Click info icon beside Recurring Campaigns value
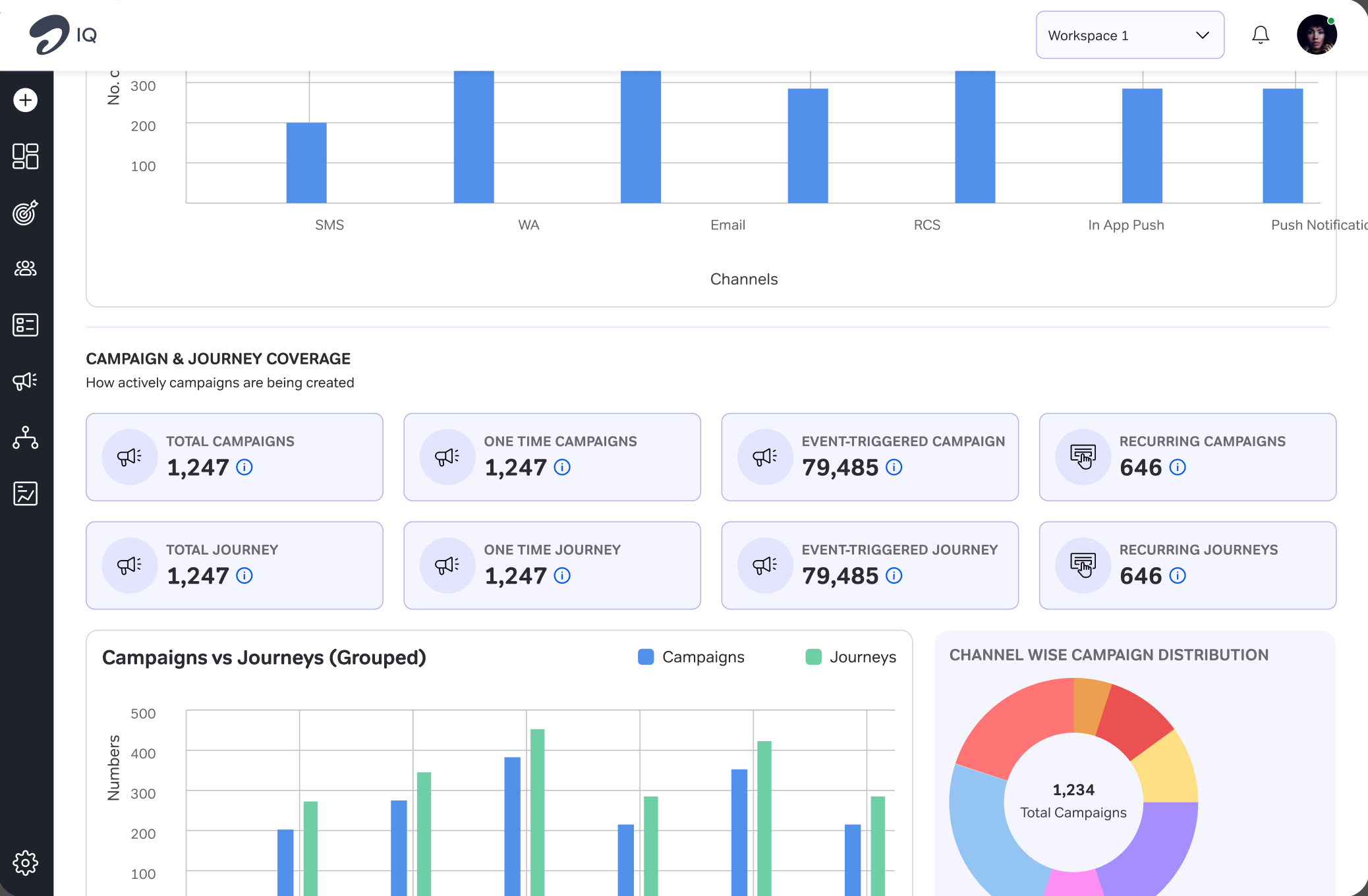Image resolution: width=1368 pixels, height=896 pixels. tap(1178, 467)
